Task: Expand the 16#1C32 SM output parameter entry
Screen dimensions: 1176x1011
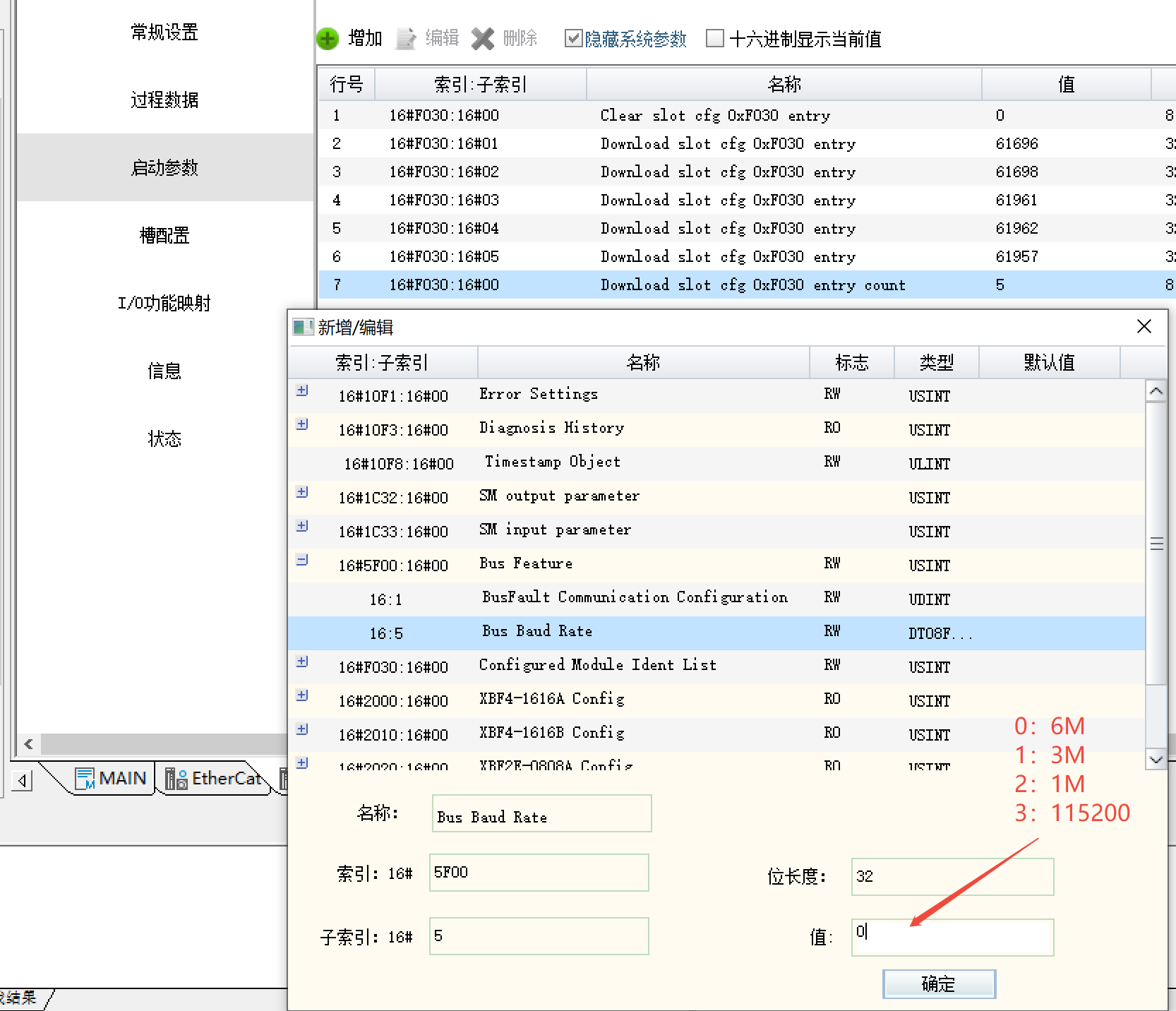Action: tap(302, 492)
